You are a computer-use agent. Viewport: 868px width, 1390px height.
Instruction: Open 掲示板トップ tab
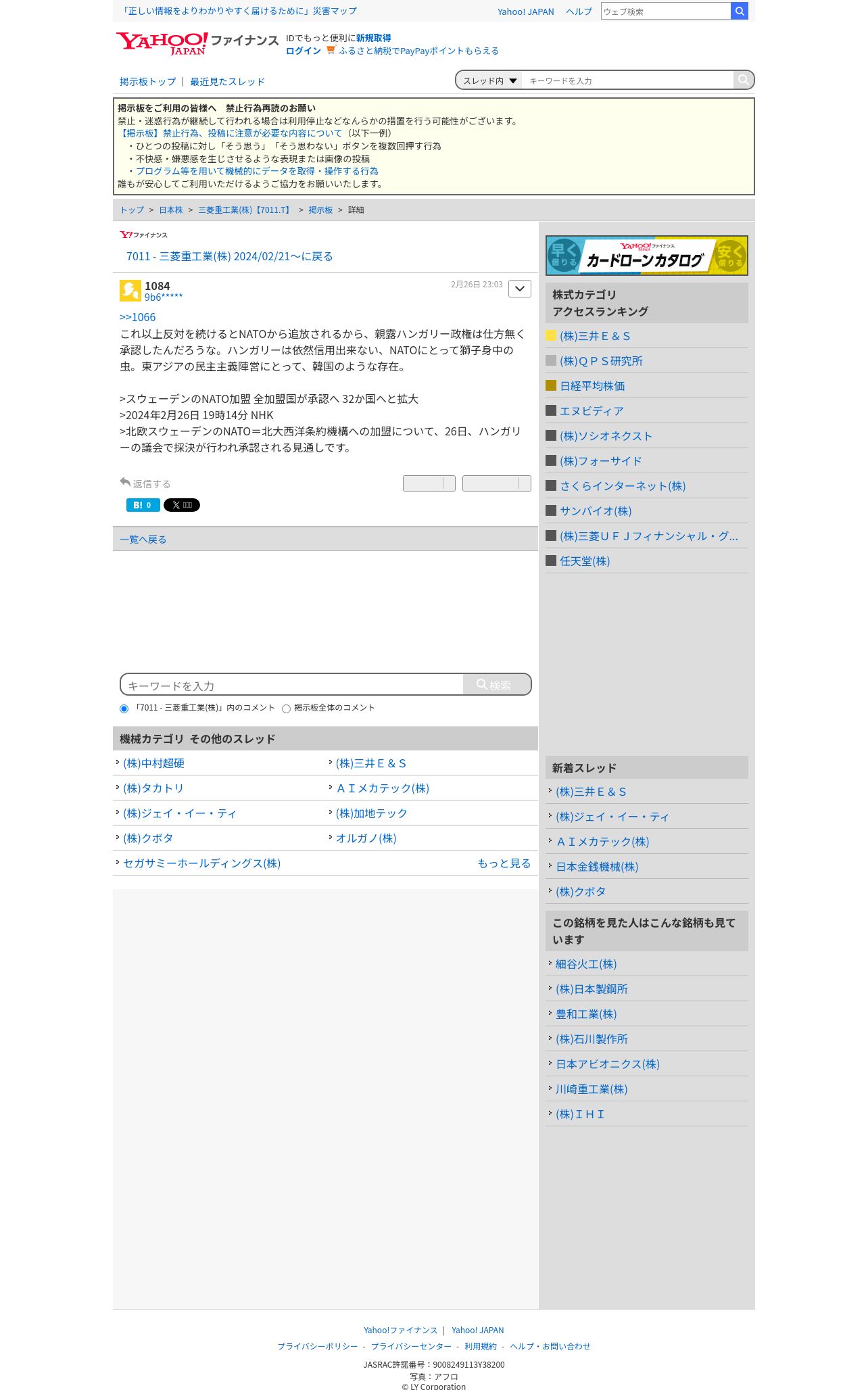[147, 82]
